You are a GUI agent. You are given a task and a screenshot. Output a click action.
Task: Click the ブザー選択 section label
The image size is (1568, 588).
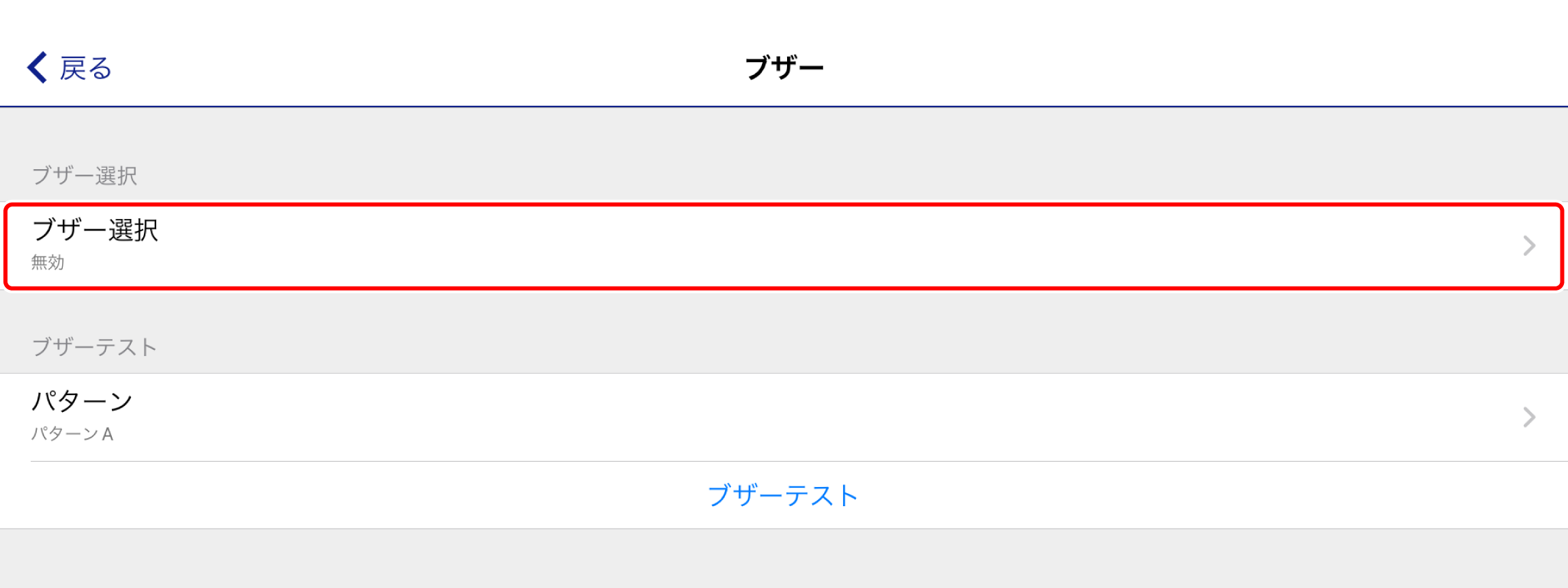[x=85, y=175]
